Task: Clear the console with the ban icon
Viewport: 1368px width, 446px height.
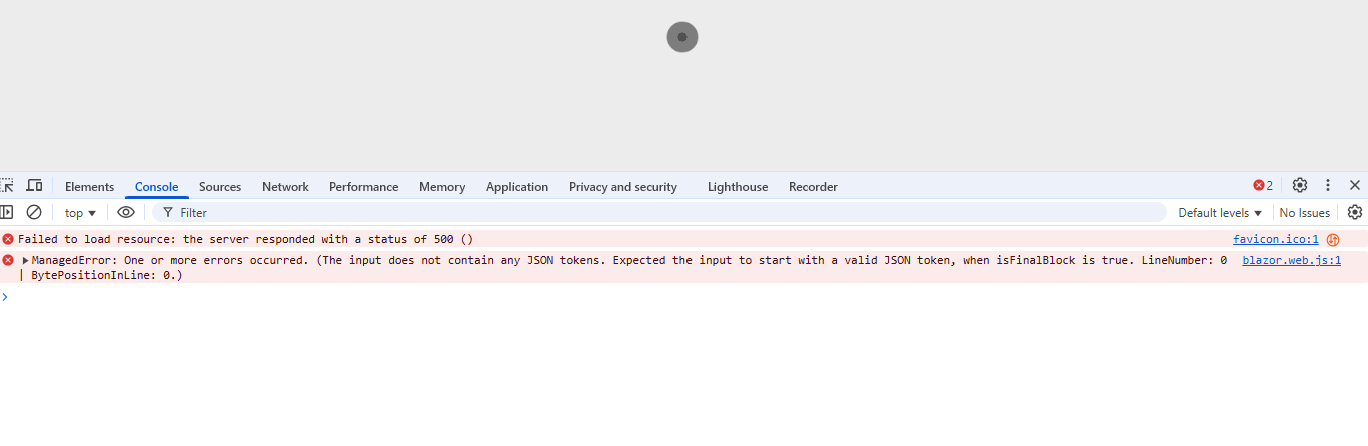Action: pyautogui.click(x=34, y=212)
